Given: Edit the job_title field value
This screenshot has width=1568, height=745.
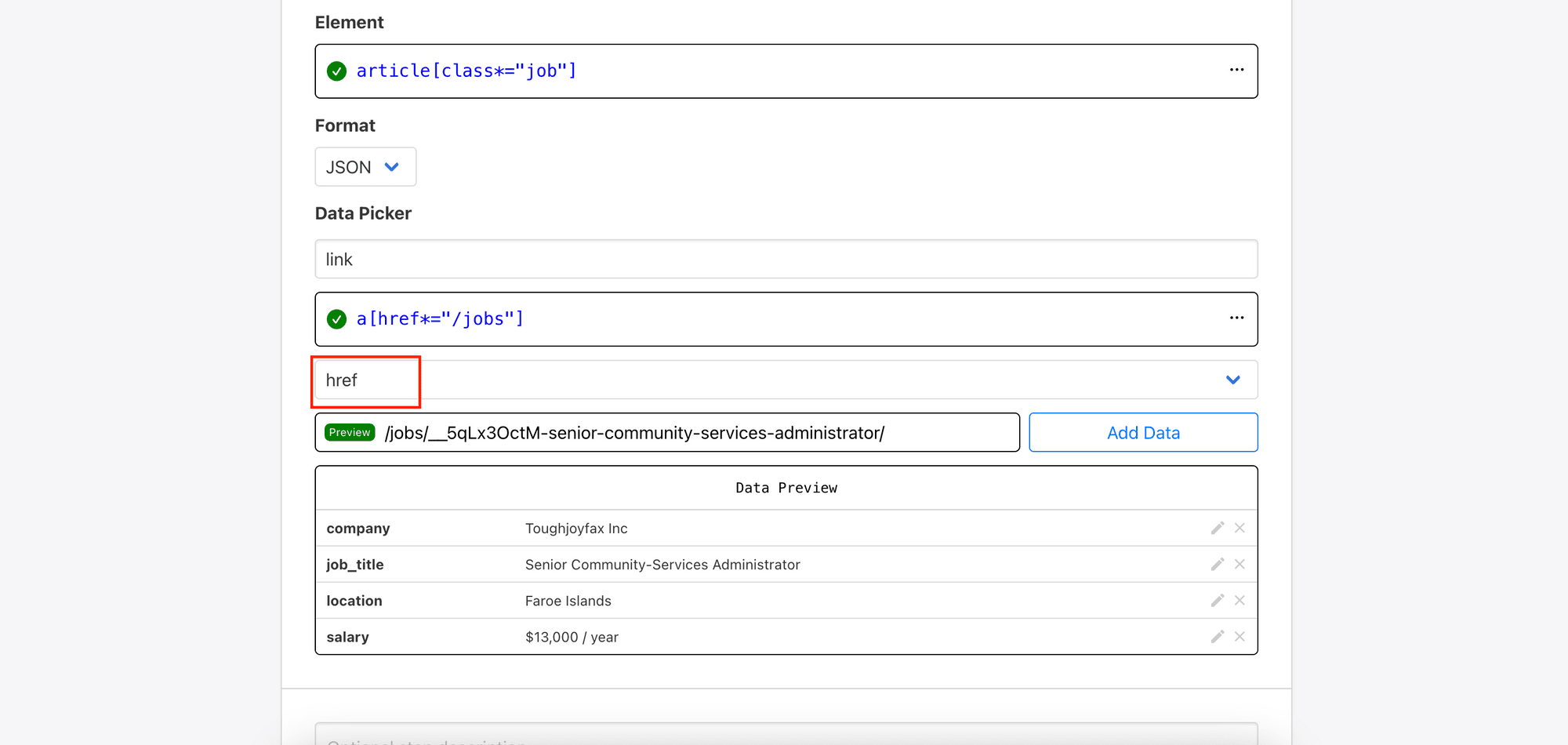Looking at the screenshot, I should (1217, 564).
